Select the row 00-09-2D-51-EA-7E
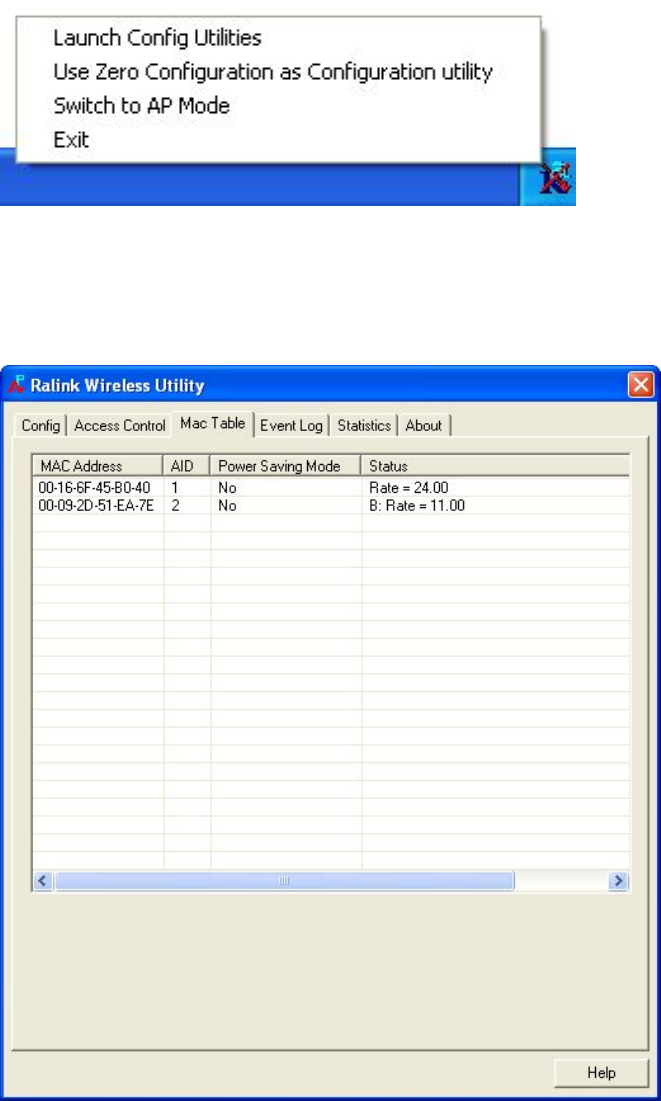Screen dimensions: 661x1101 pos(331,506)
